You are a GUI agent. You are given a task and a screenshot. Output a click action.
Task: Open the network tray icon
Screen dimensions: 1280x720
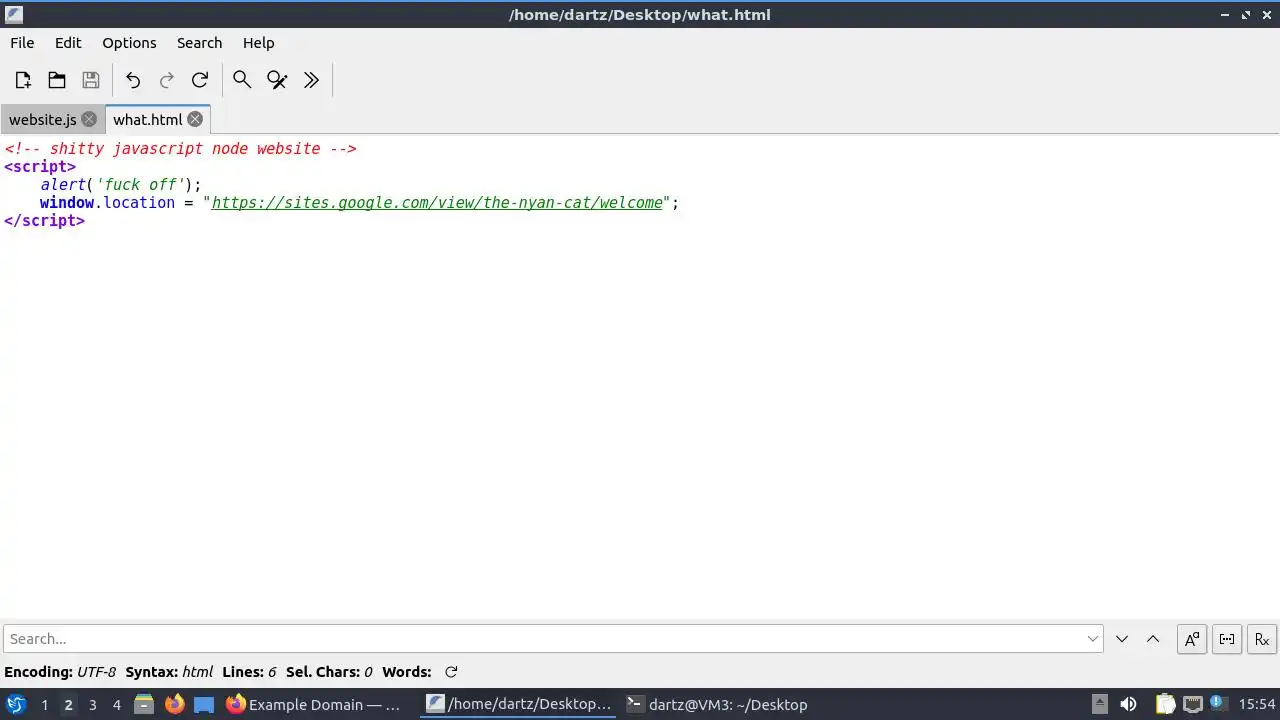[1192, 704]
